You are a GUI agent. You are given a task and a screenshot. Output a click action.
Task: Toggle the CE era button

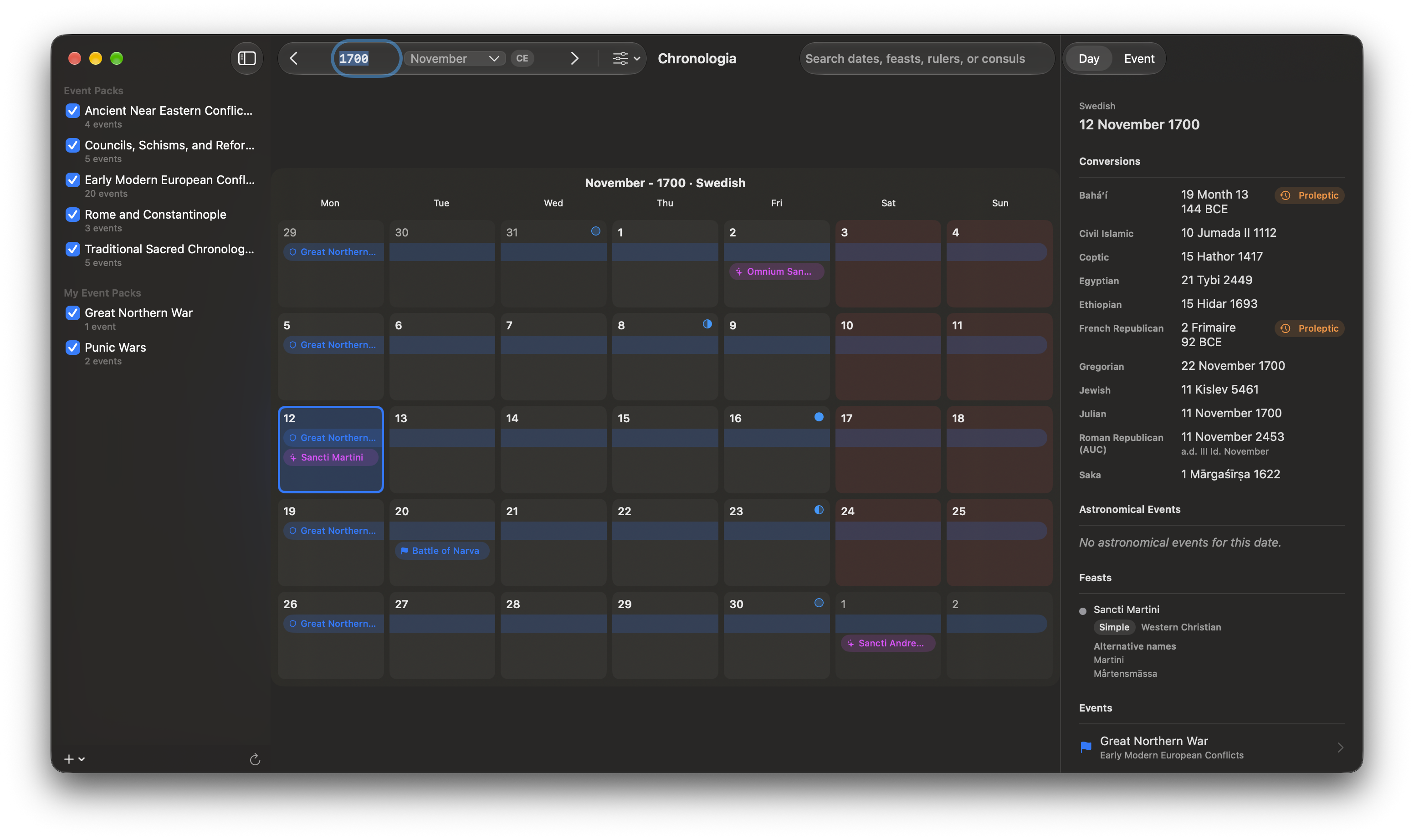pyautogui.click(x=522, y=58)
